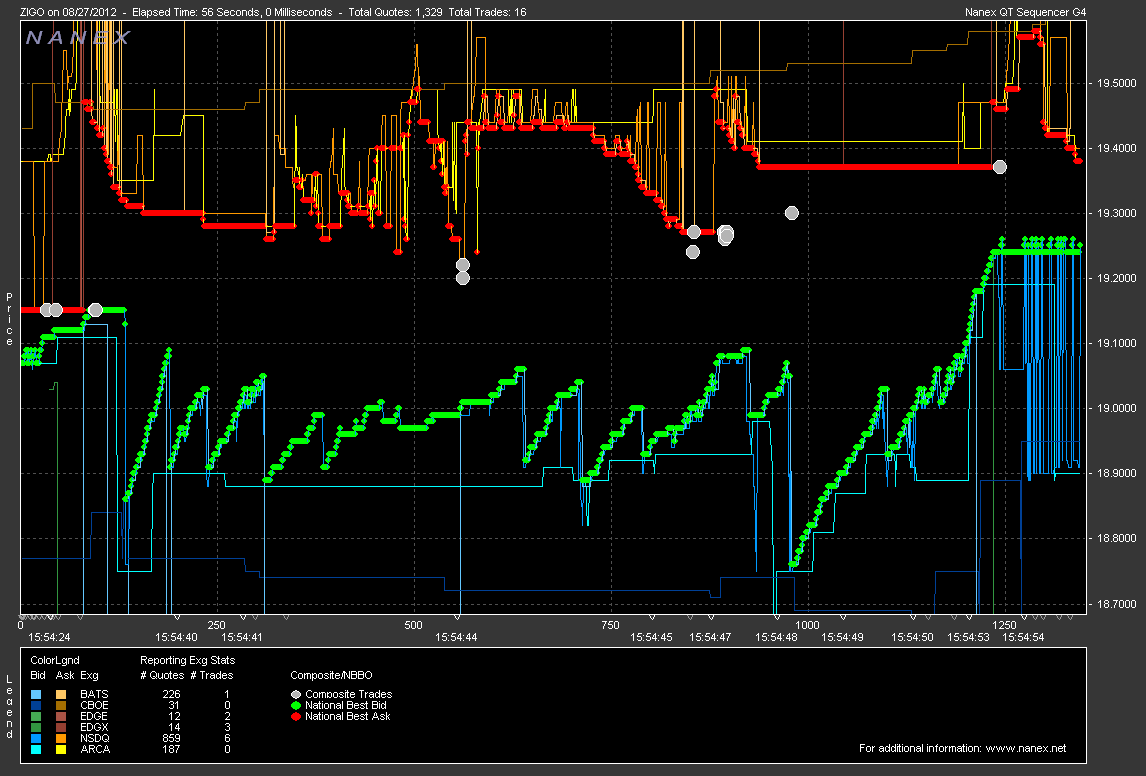The height and width of the screenshot is (776, 1146).
Task: Click the NSDQ quote count 859
Action: [171, 738]
